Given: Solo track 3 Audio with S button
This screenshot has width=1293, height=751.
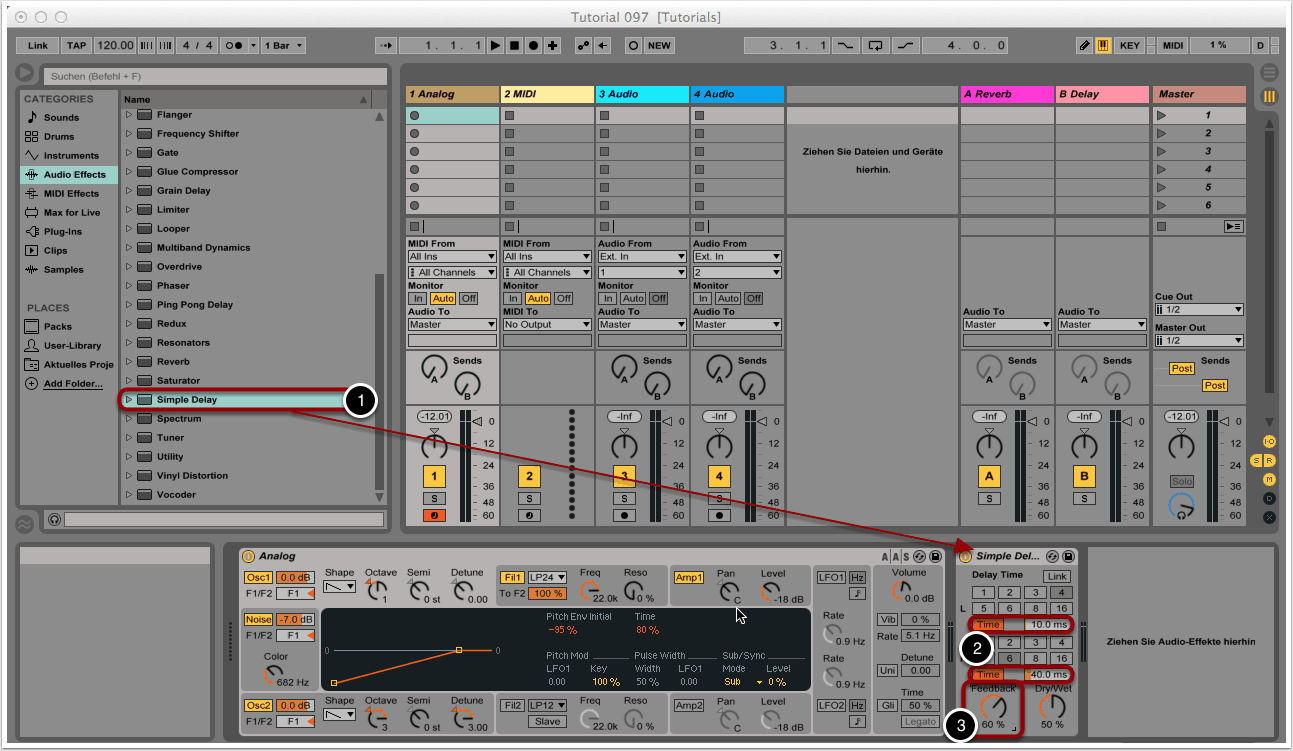Looking at the screenshot, I should point(624,498).
